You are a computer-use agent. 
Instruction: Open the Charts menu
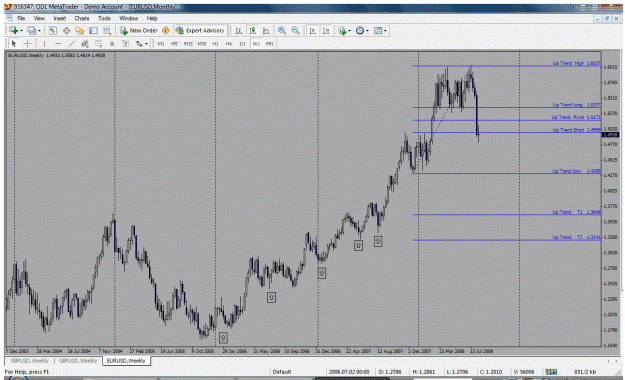click(82, 18)
